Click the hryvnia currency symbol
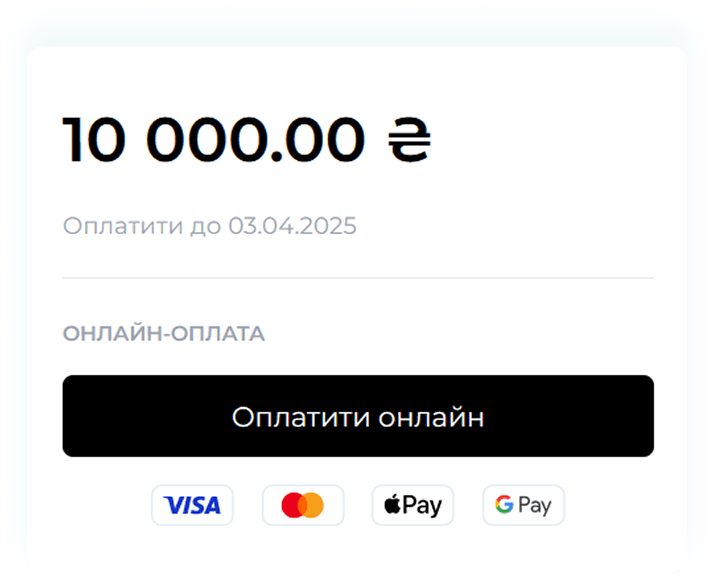 (x=409, y=140)
